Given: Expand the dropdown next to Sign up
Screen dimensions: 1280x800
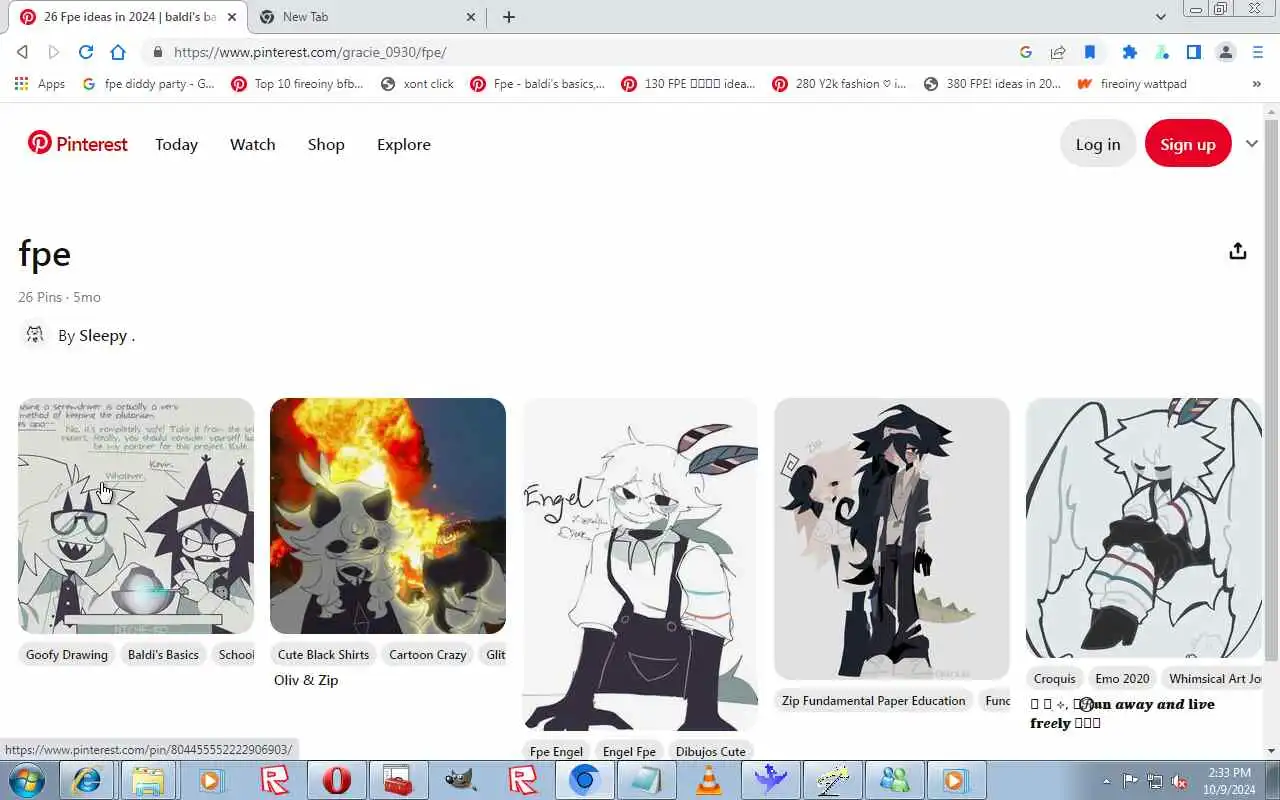Looking at the screenshot, I should (1252, 144).
